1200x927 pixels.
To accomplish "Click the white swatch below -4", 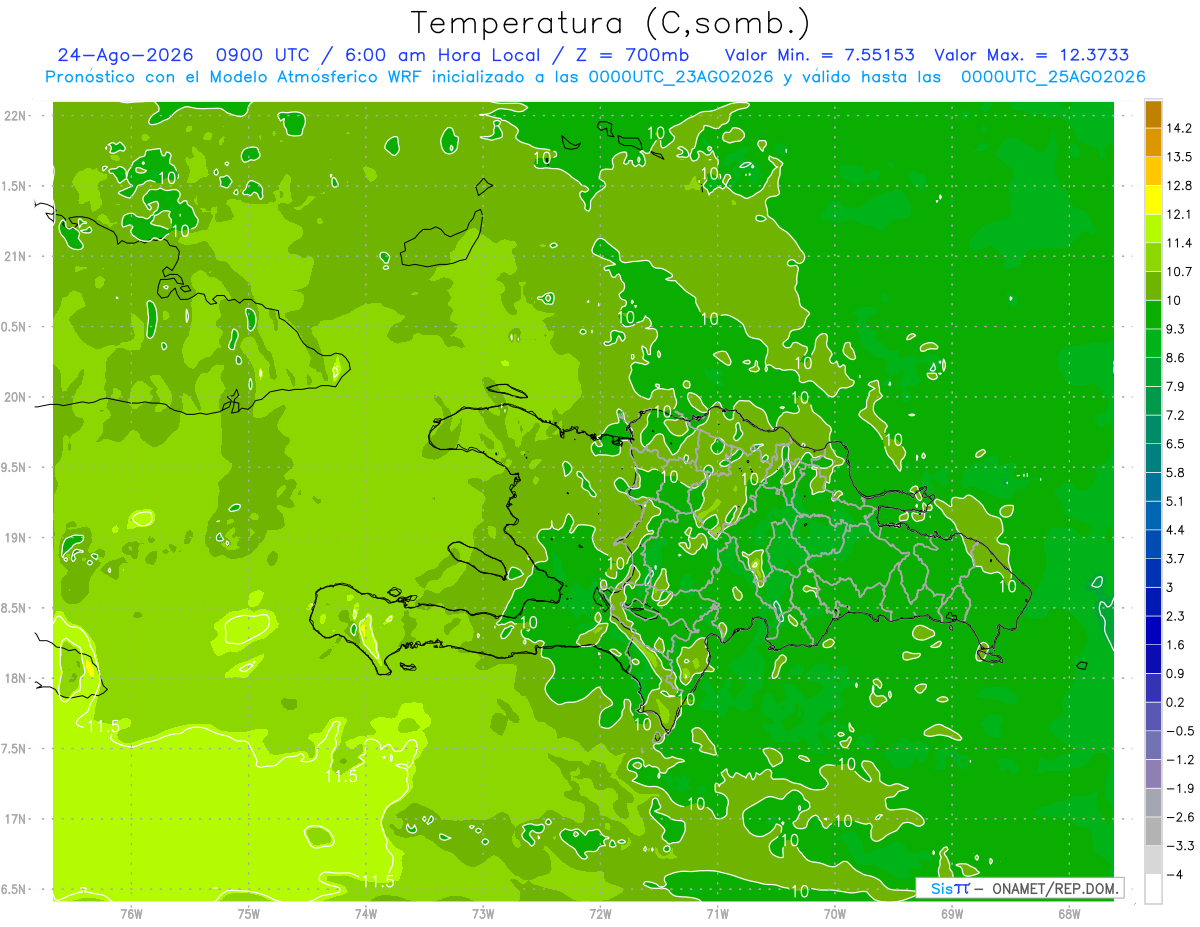I will pos(1153,889).
